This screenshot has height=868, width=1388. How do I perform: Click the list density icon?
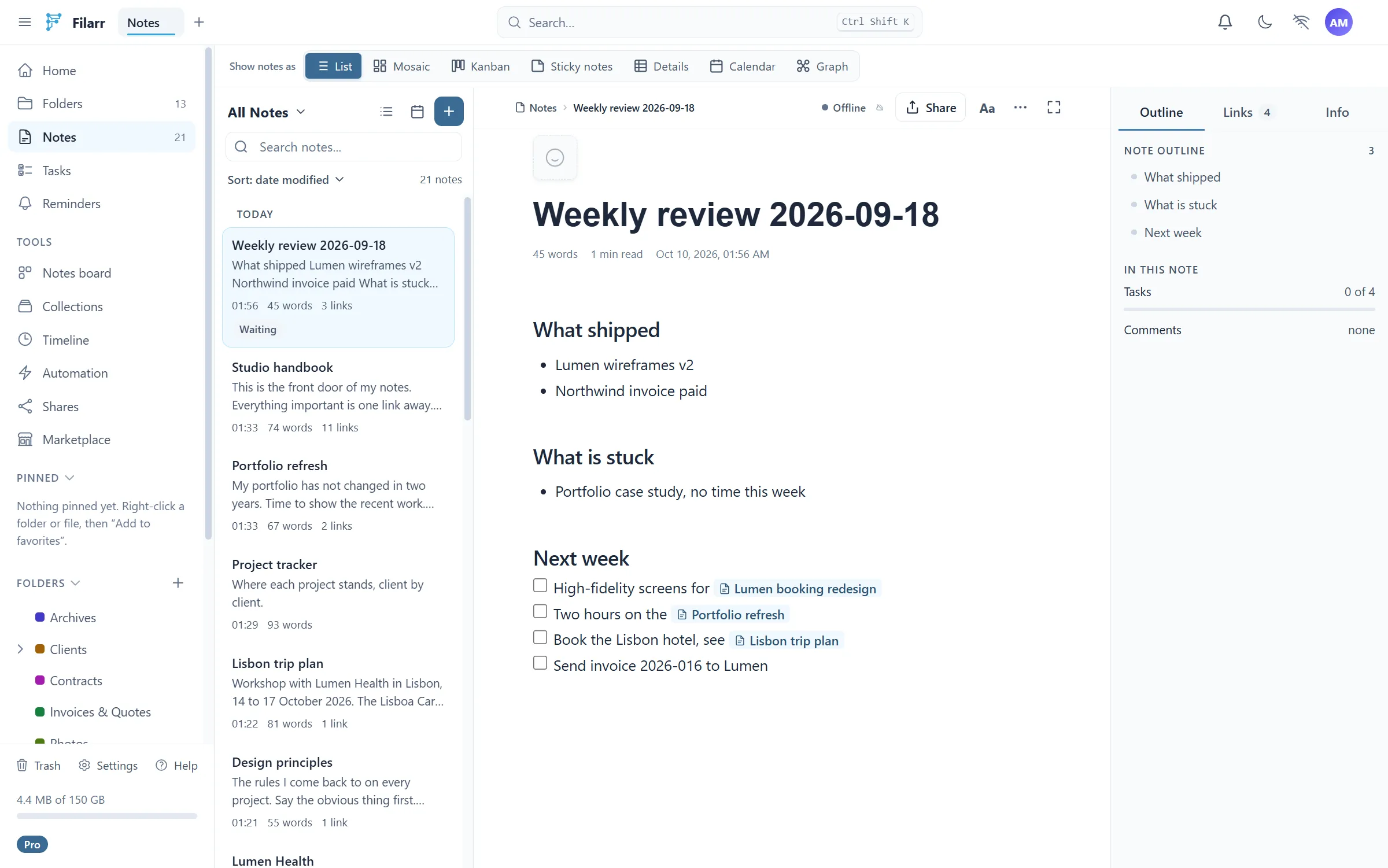point(386,112)
